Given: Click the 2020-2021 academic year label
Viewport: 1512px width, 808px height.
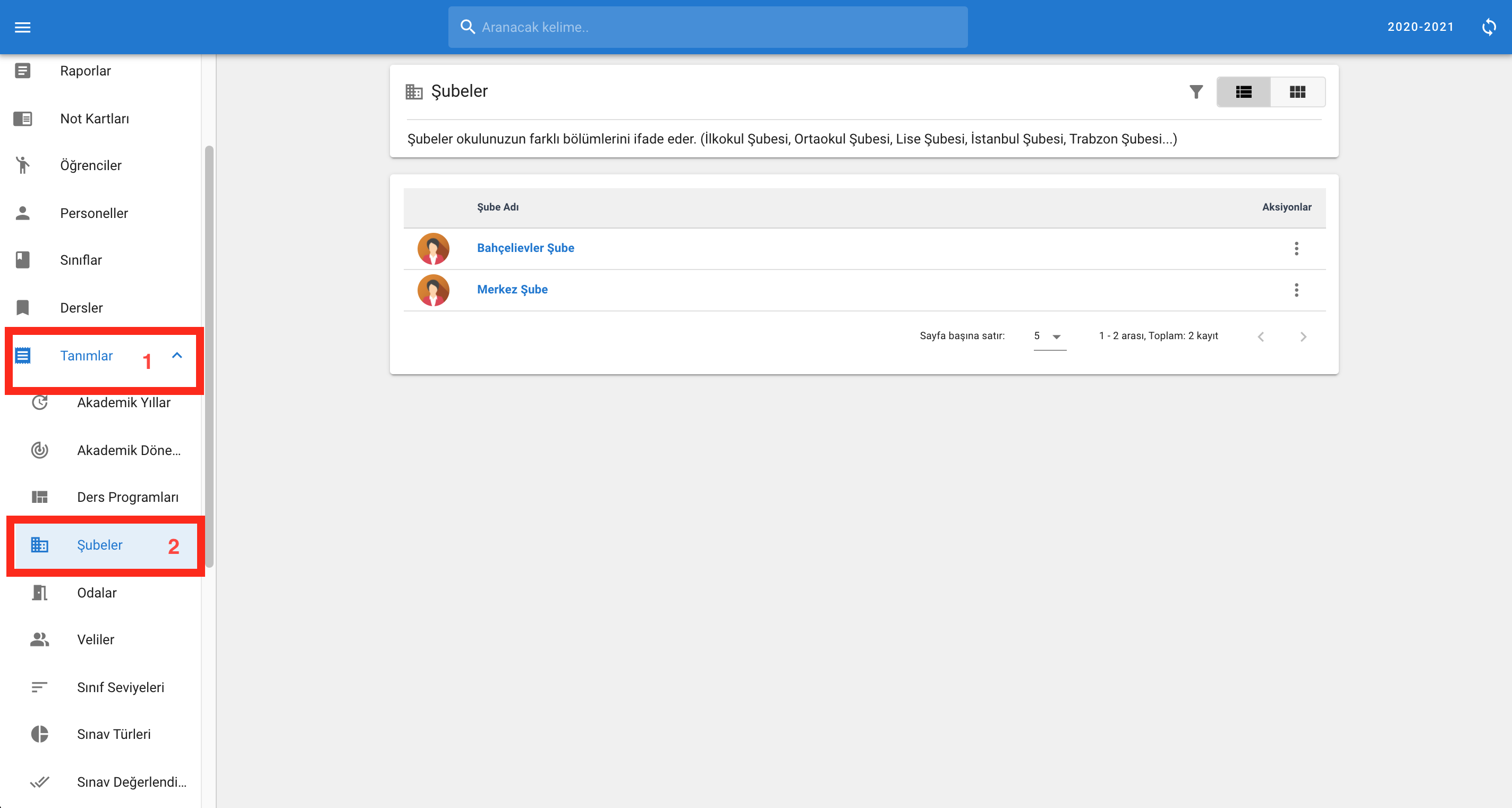Looking at the screenshot, I should click(1421, 27).
